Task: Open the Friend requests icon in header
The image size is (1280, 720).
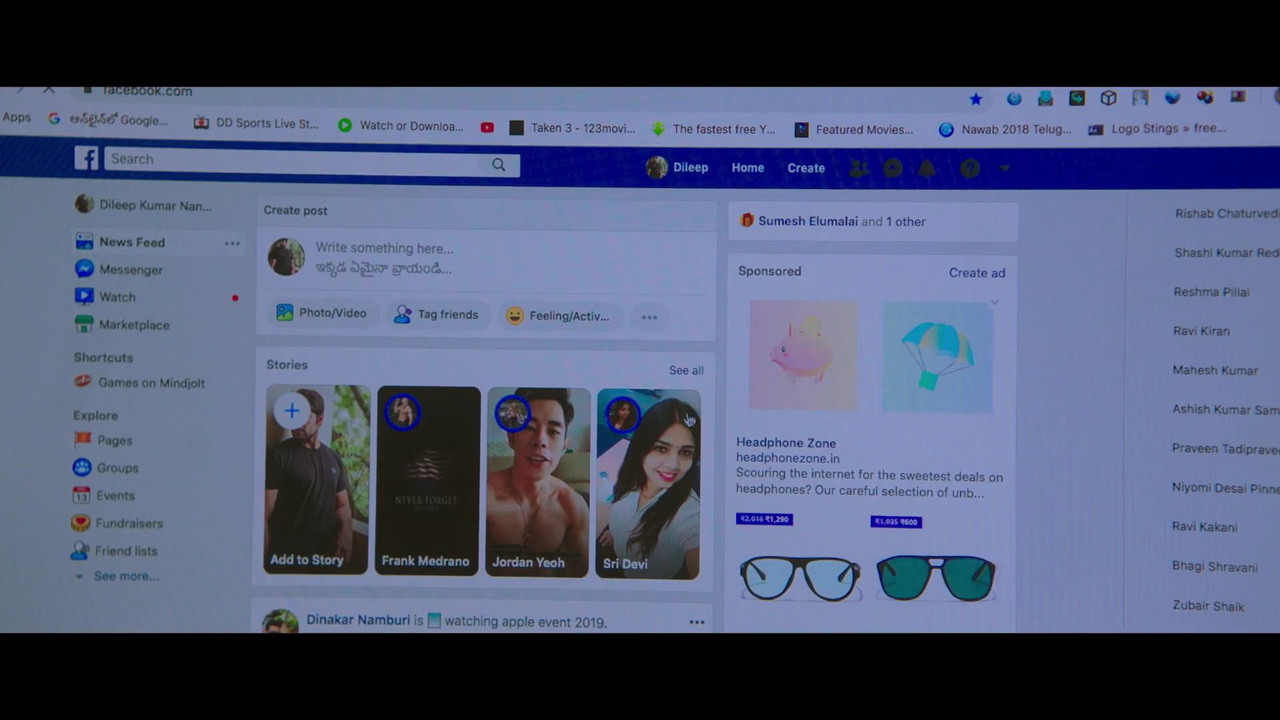Action: pyautogui.click(x=858, y=169)
